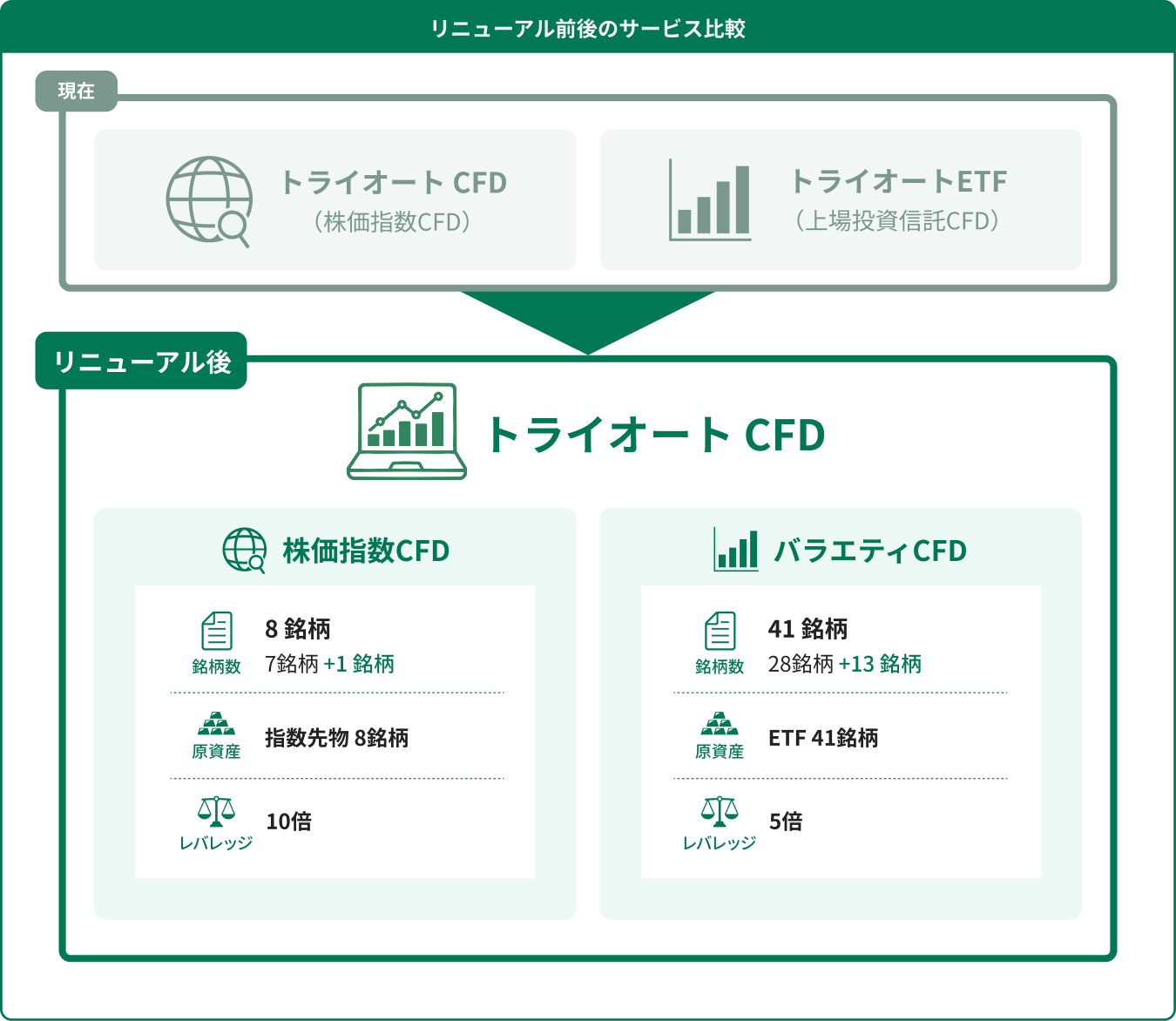Click the 株価指数CFD card heading
The height and width of the screenshot is (1021, 1176).
[x=366, y=551]
